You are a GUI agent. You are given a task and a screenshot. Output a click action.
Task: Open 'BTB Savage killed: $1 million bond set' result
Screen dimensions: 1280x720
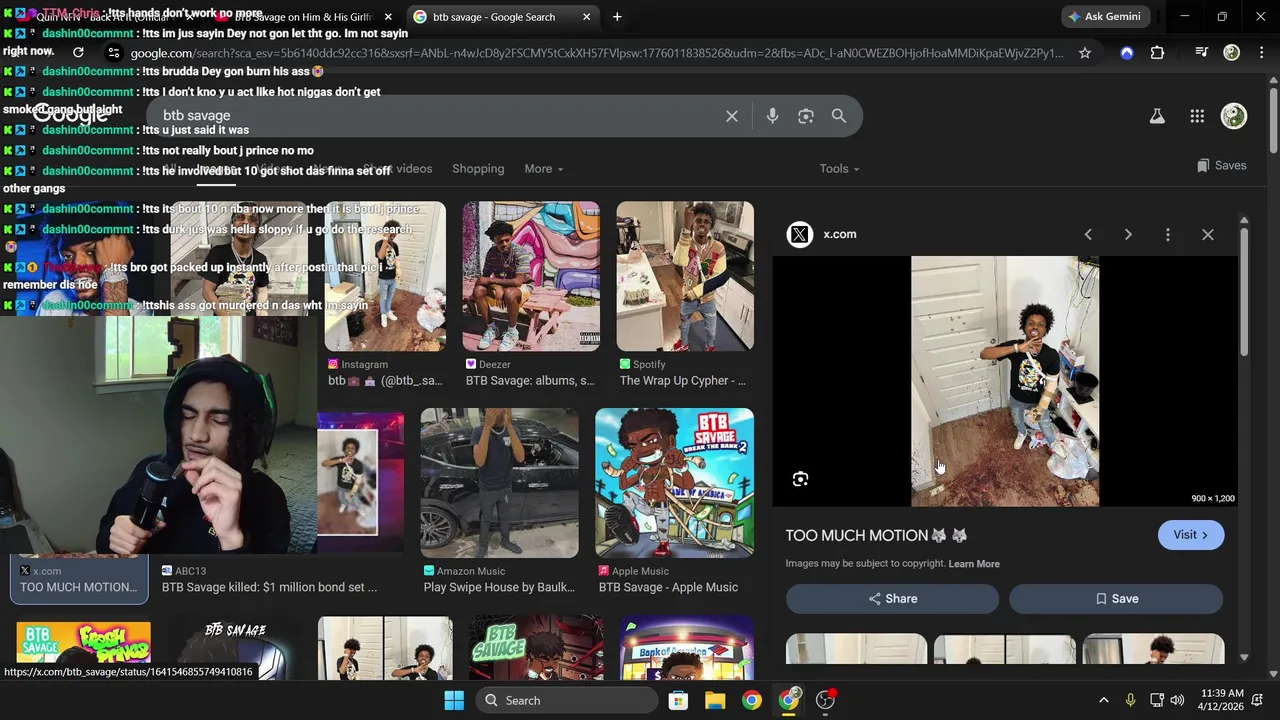(270, 588)
